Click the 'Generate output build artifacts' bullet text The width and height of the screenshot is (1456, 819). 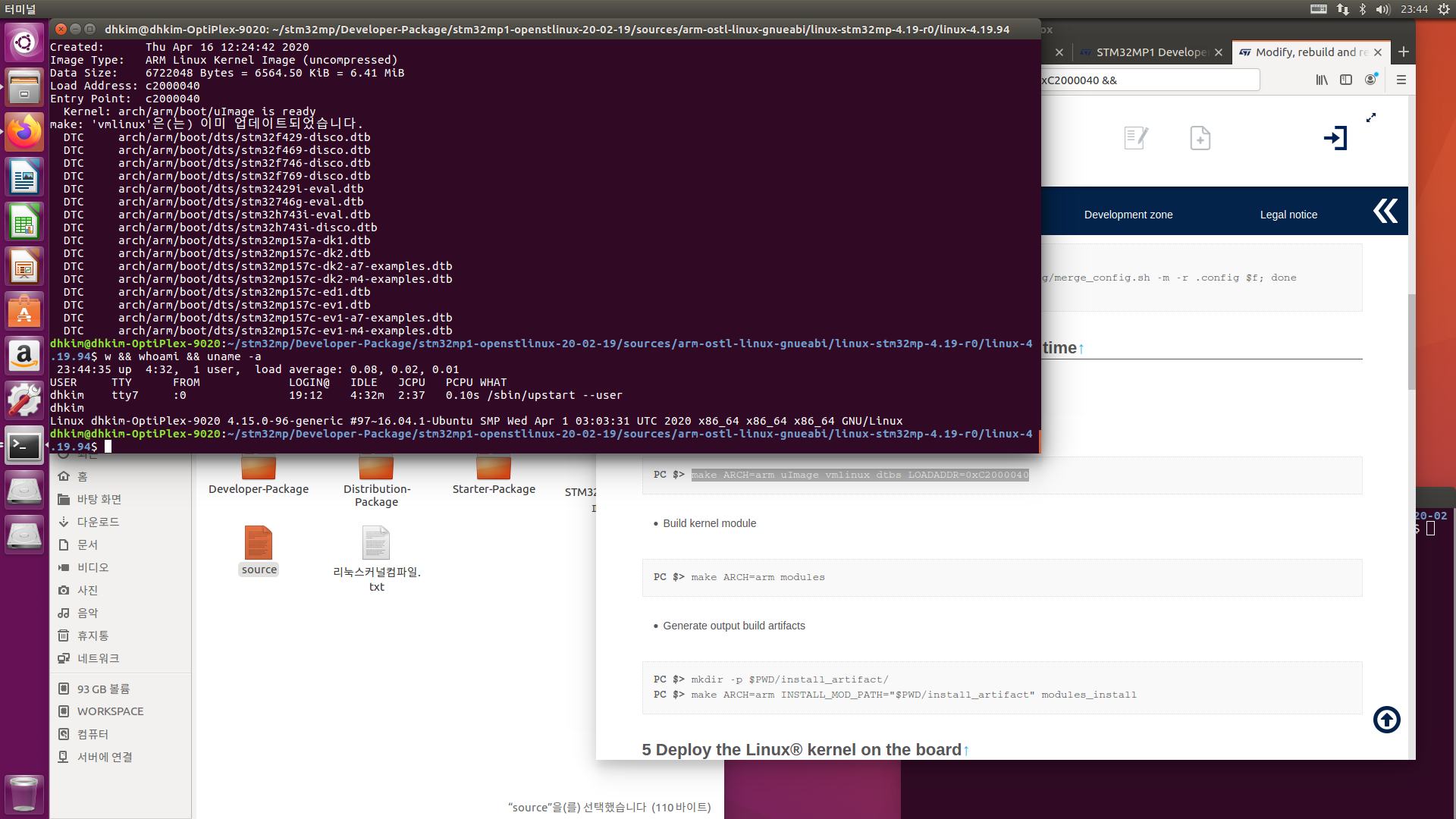pos(734,626)
